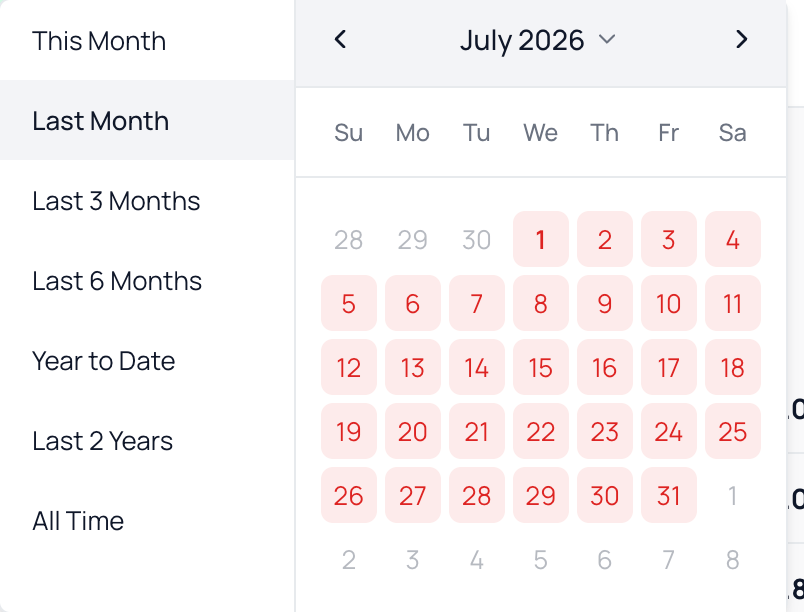Choose the Last Month preset
Image resolution: width=804 pixels, height=612 pixels.
coord(147,120)
